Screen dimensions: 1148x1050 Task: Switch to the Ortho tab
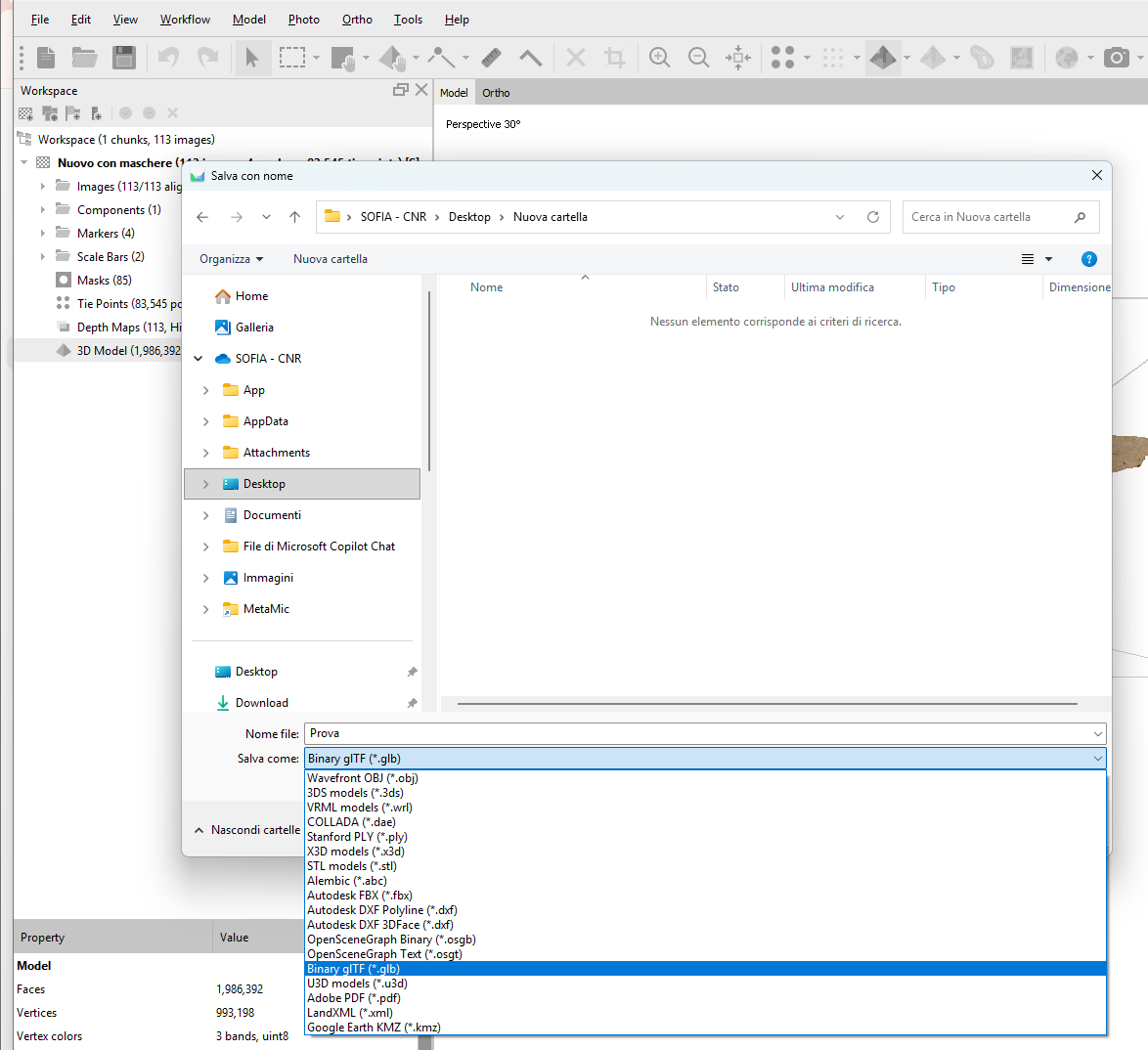point(496,92)
